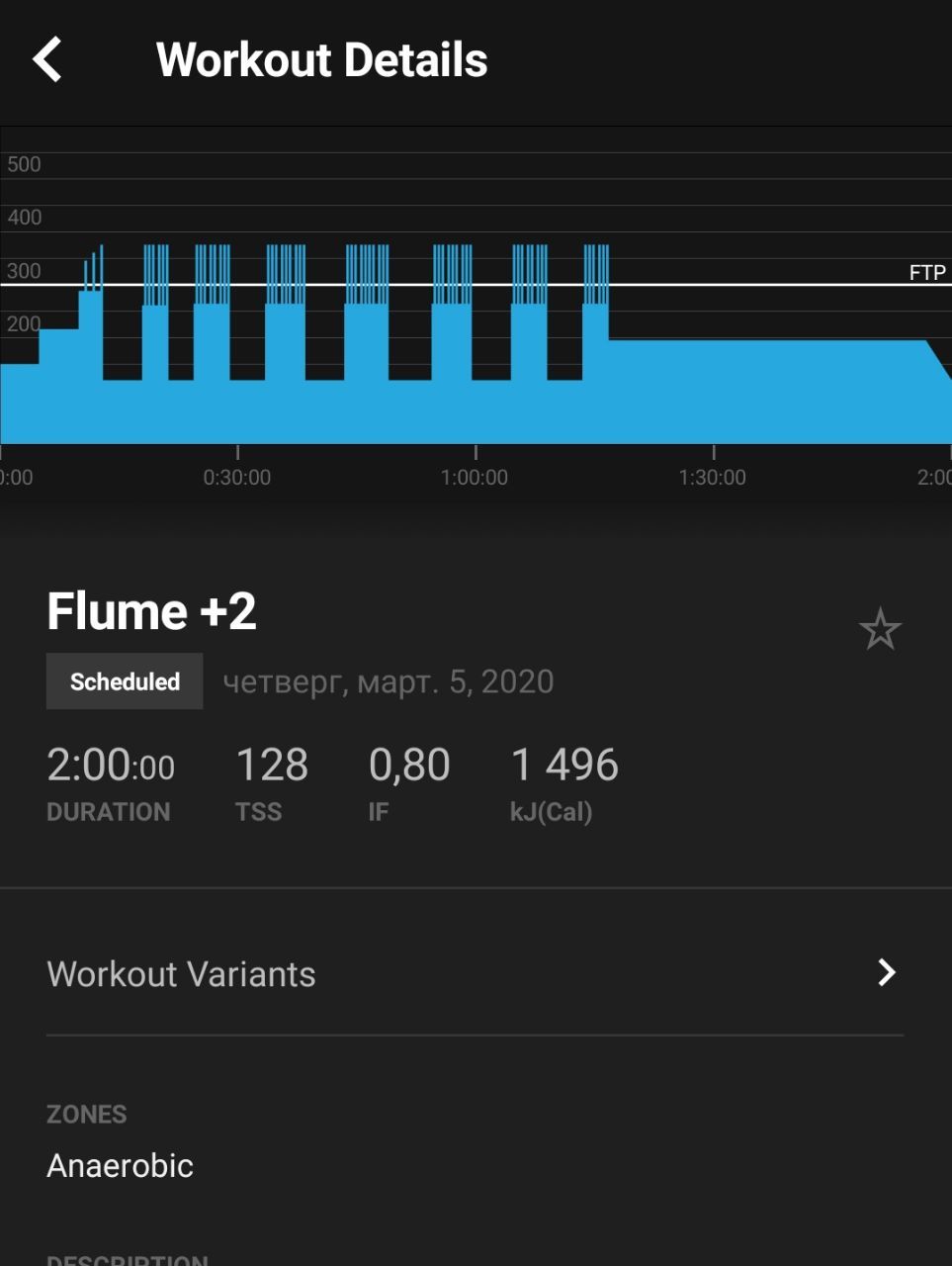Favorite the workout with the star icon
Viewport: 952px width, 1266px height.
coord(879,630)
